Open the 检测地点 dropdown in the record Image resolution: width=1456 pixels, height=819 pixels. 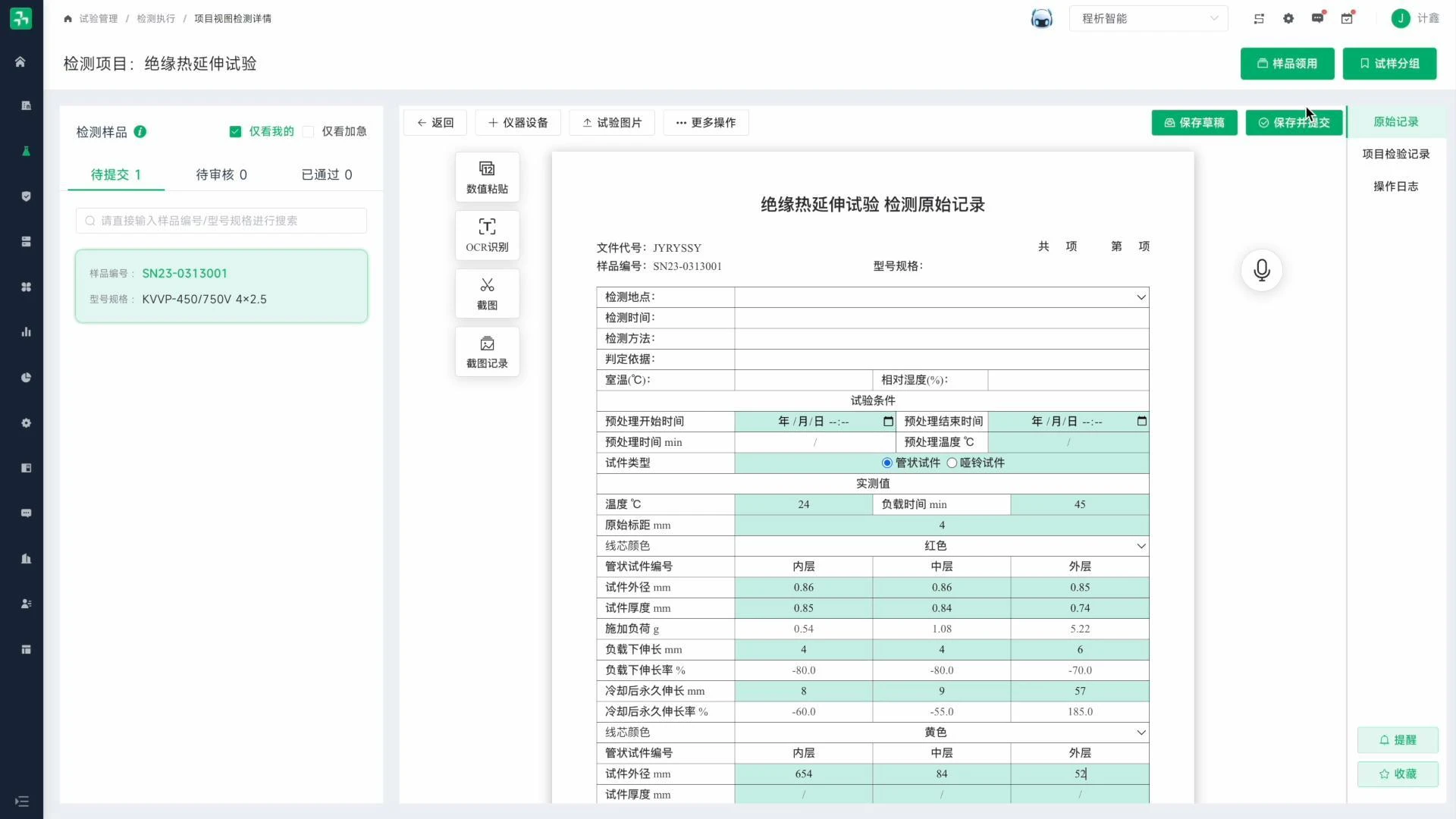click(x=1141, y=297)
